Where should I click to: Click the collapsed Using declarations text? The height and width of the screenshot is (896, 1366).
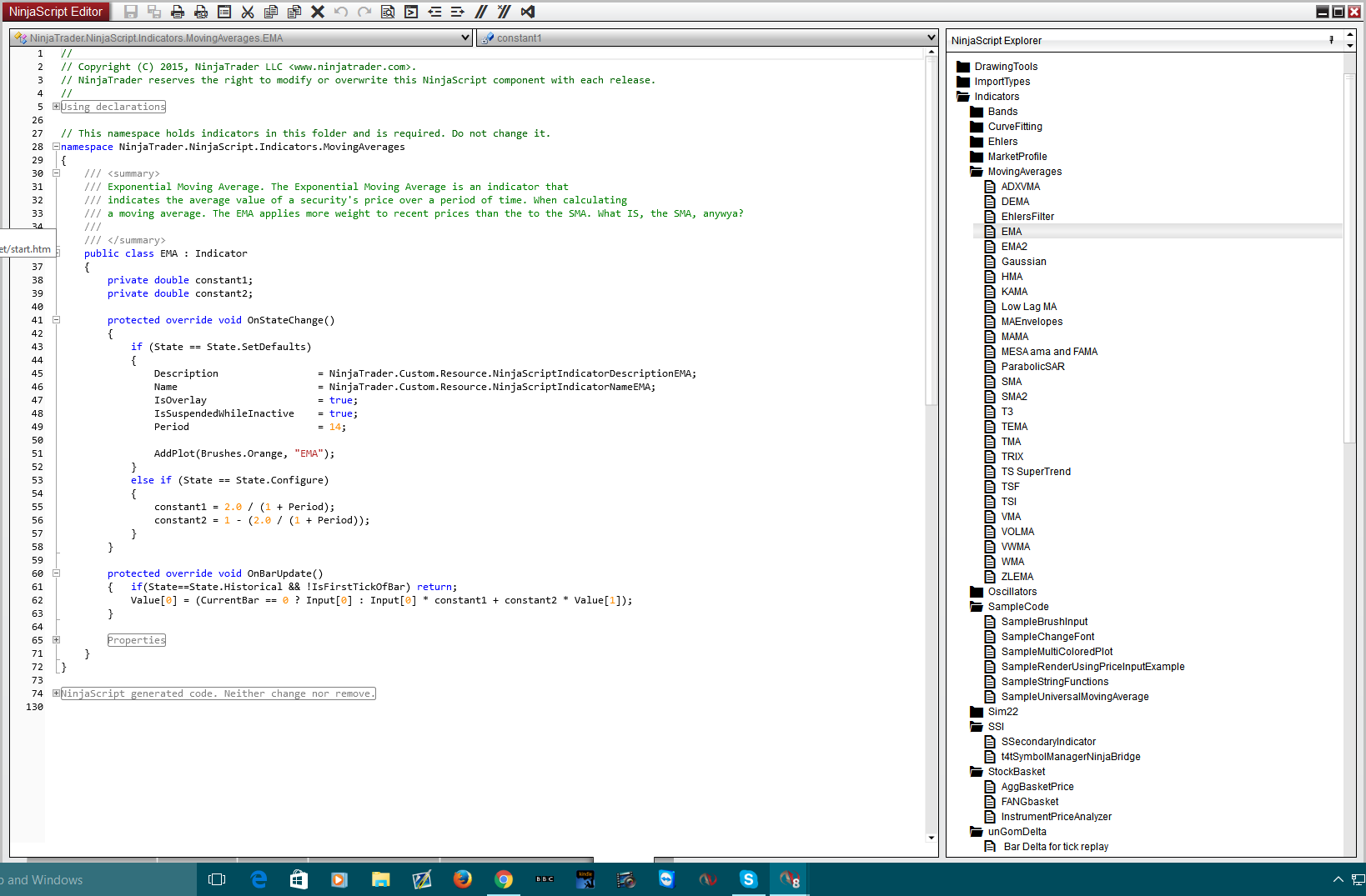[113, 107]
